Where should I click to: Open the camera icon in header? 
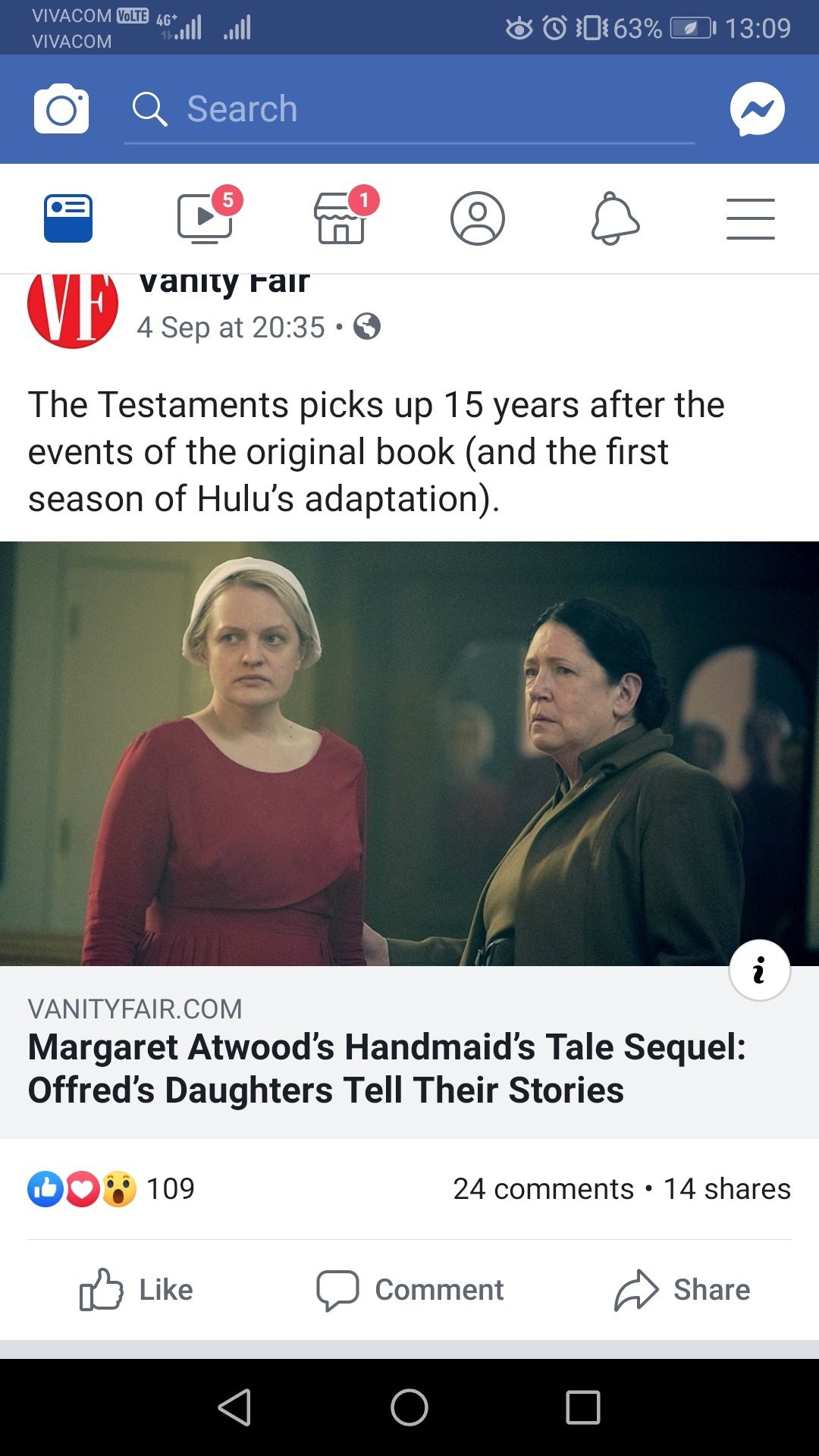click(x=61, y=109)
